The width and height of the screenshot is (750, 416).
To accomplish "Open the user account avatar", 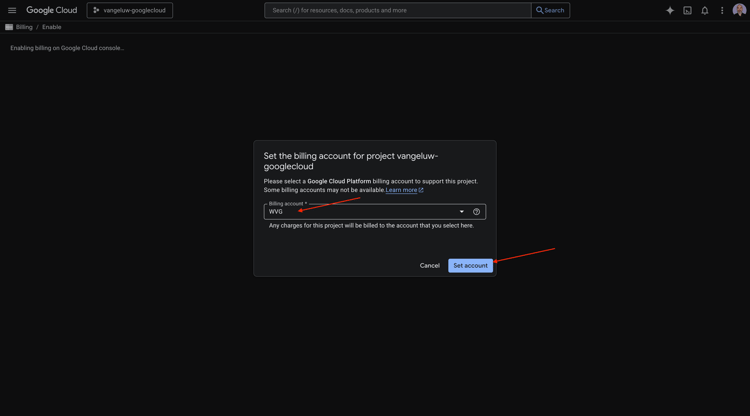I will tap(739, 10).
